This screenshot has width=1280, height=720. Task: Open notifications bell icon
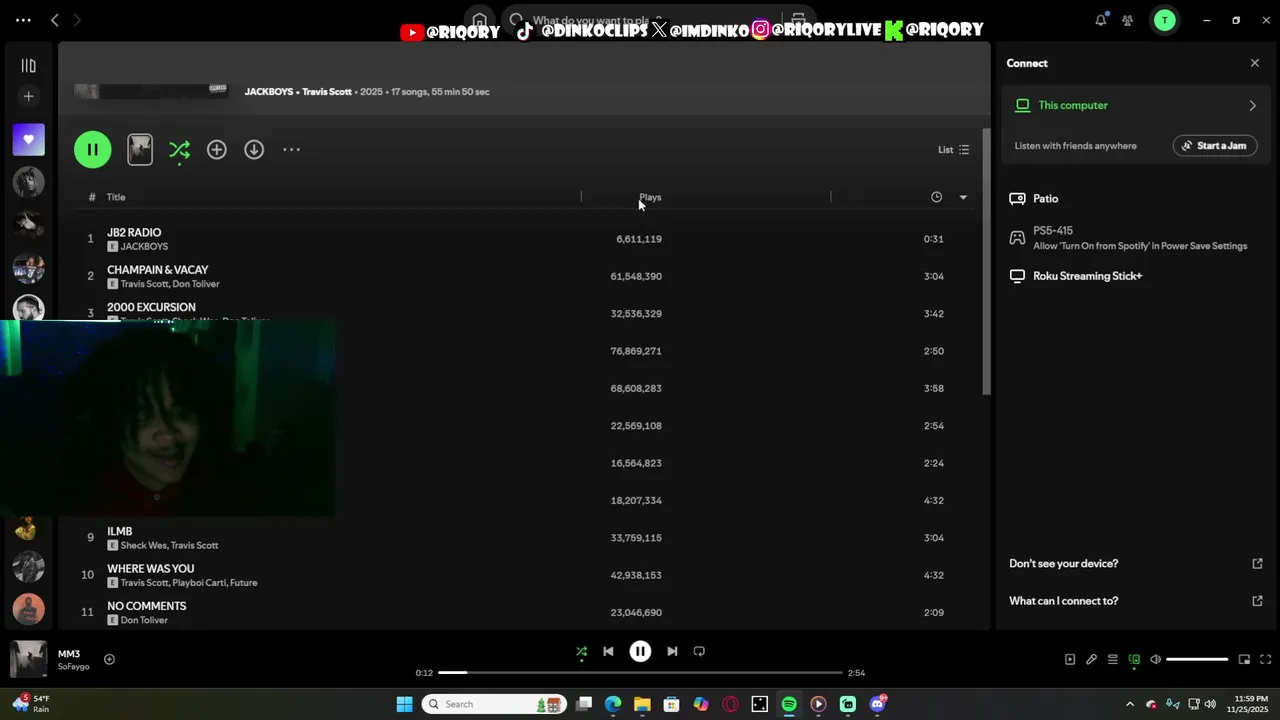[x=1100, y=20]
